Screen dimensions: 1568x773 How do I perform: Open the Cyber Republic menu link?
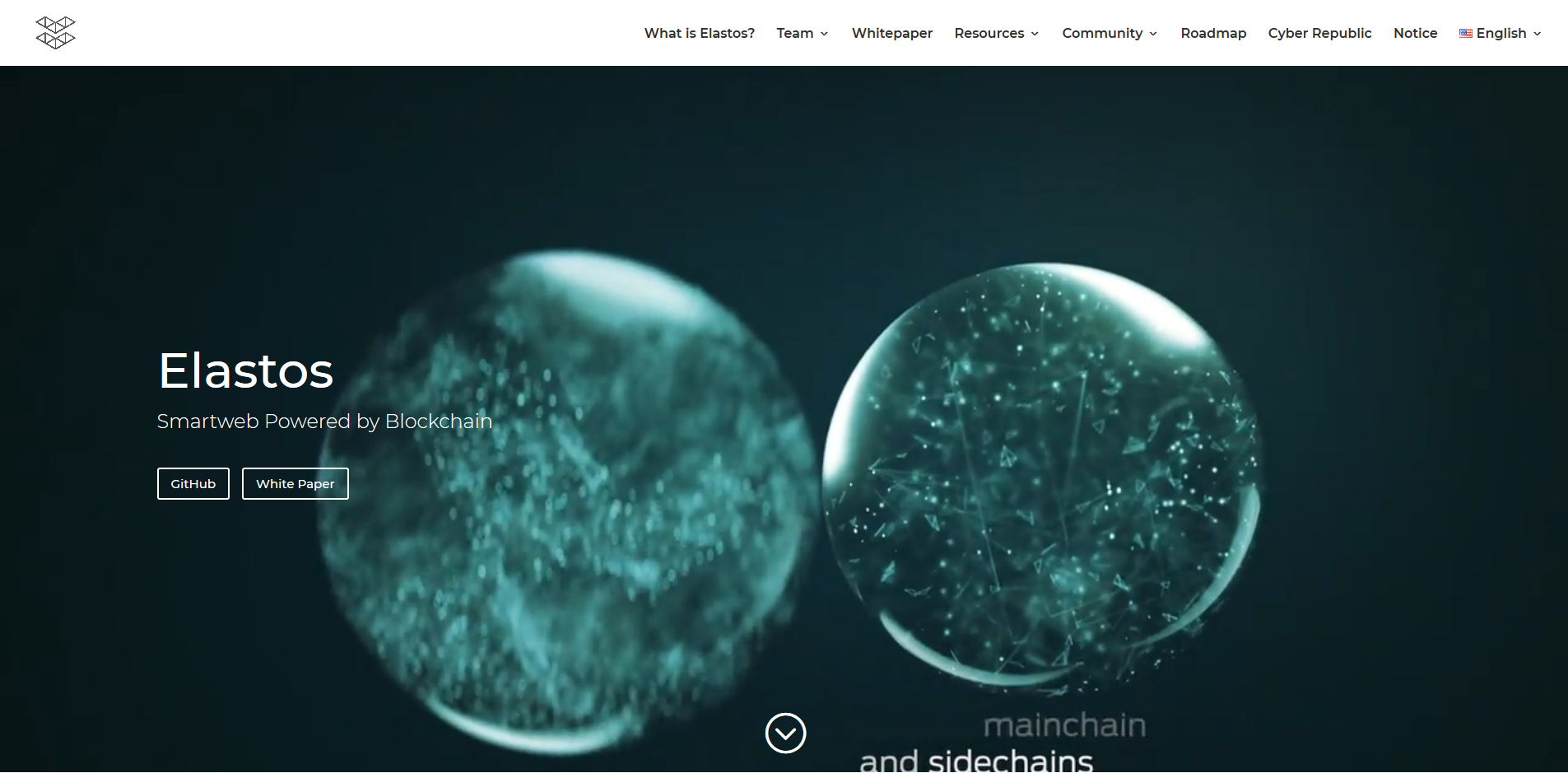pyautogui.click(x=1319, y=33)
